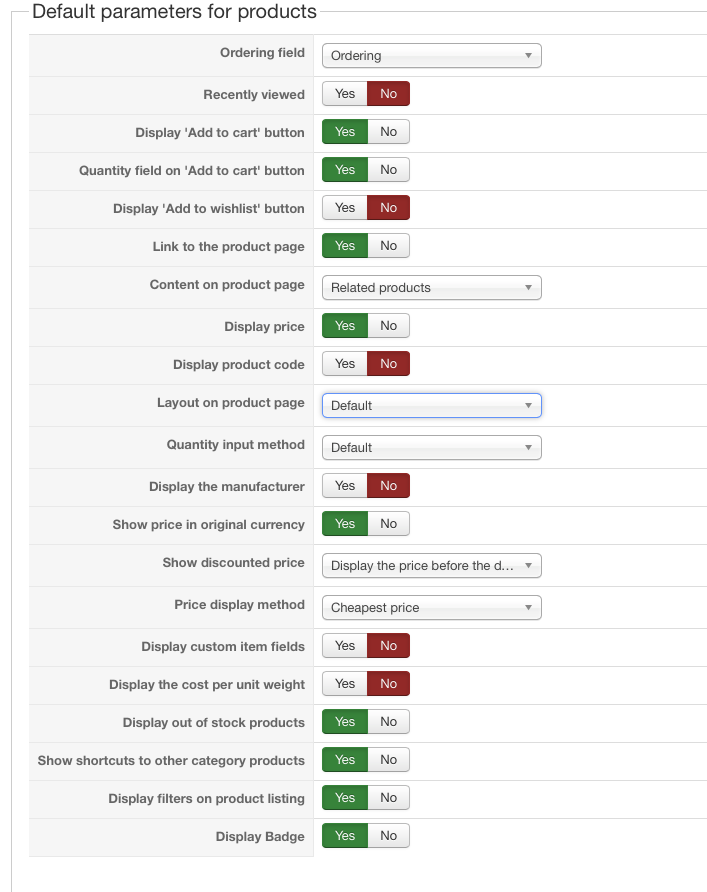Disable Show price in original currency

[389, 524]
